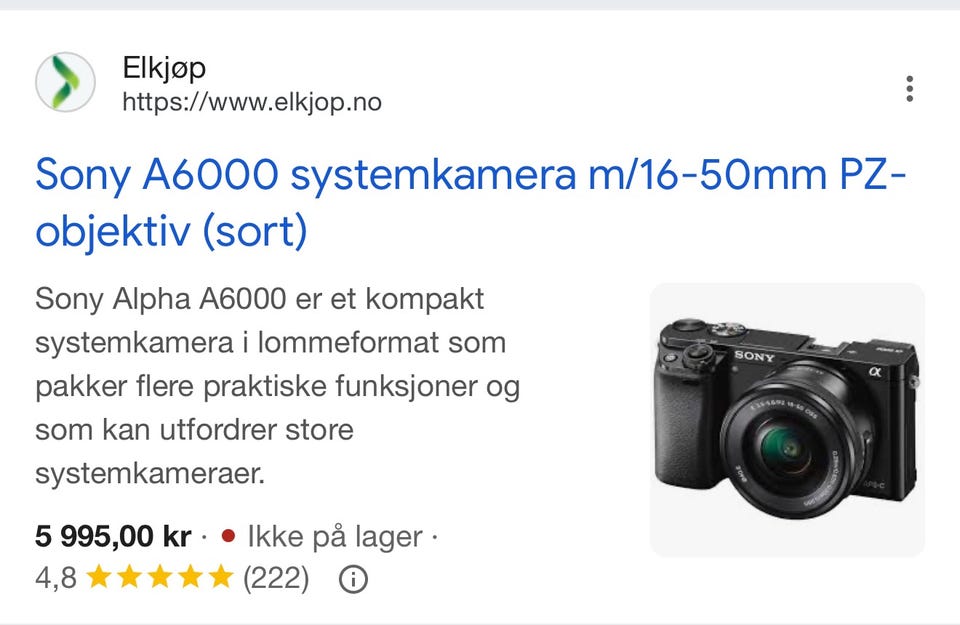Click the 'Sony Alpha A6000 er et kompakt' text
This screenshot has width=960, height=625.
click(260, 299)
